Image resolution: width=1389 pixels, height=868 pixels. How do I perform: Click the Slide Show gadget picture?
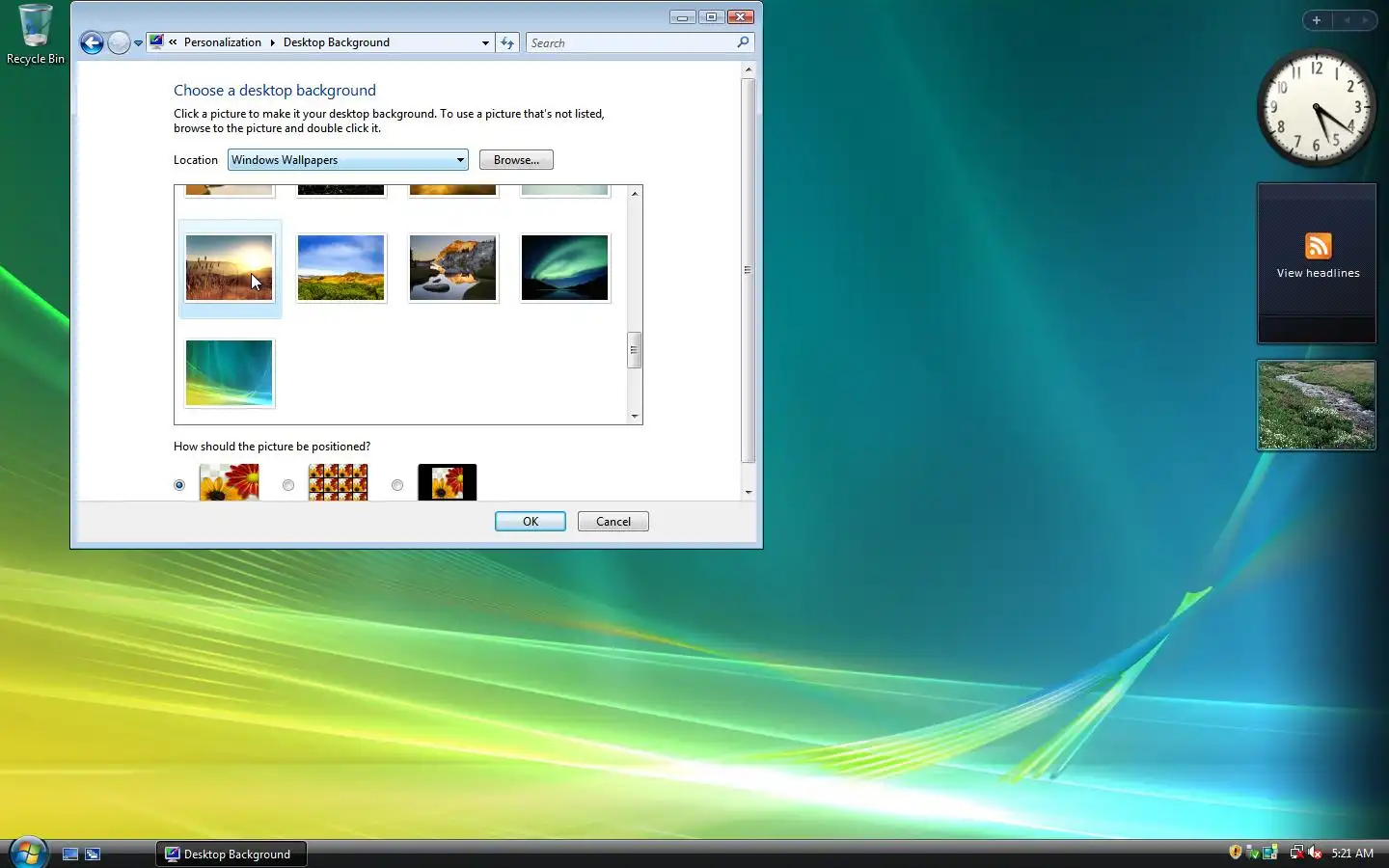pyautogui.click(x=1317, y=405)
